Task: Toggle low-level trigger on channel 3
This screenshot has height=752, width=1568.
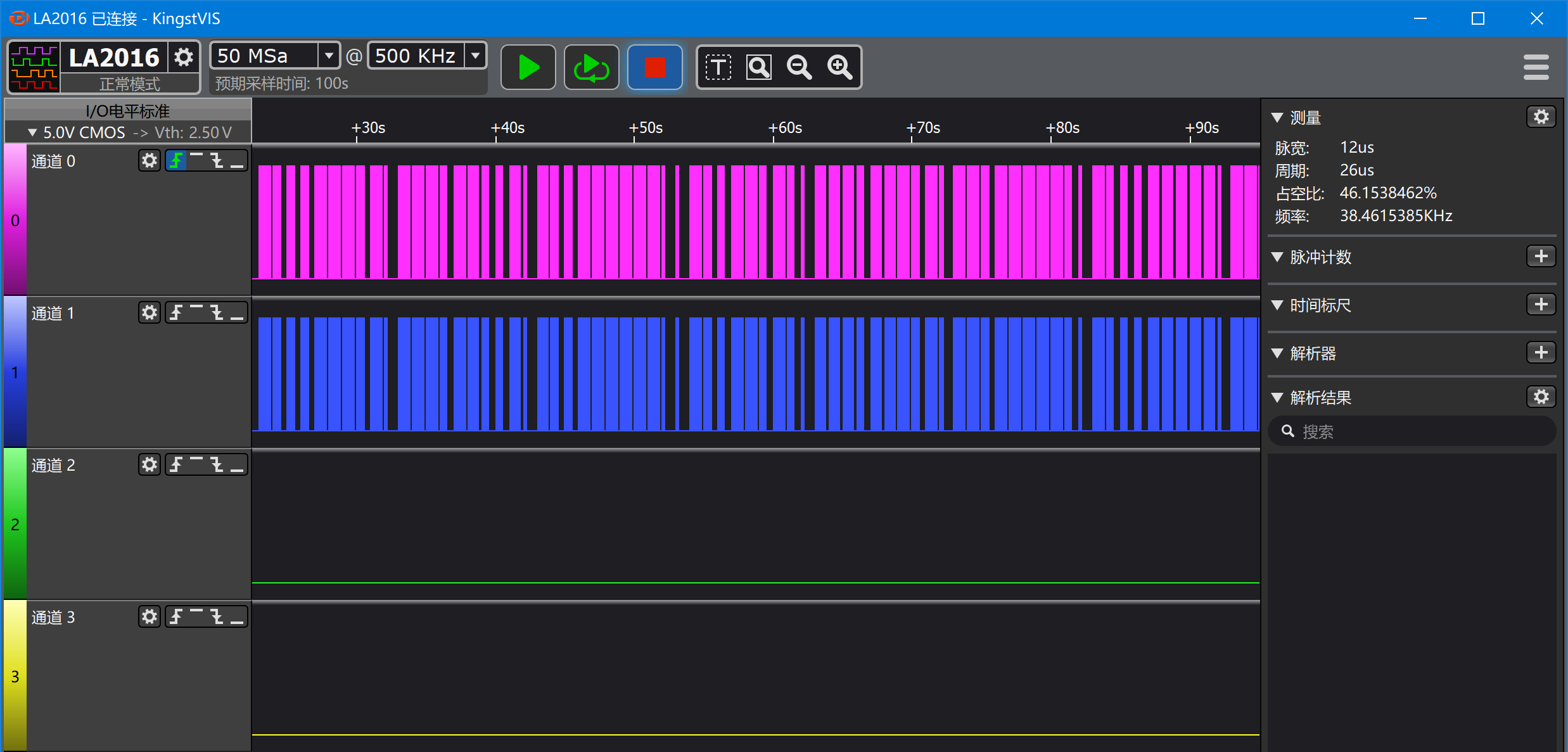Action: [x=237, y=616]
